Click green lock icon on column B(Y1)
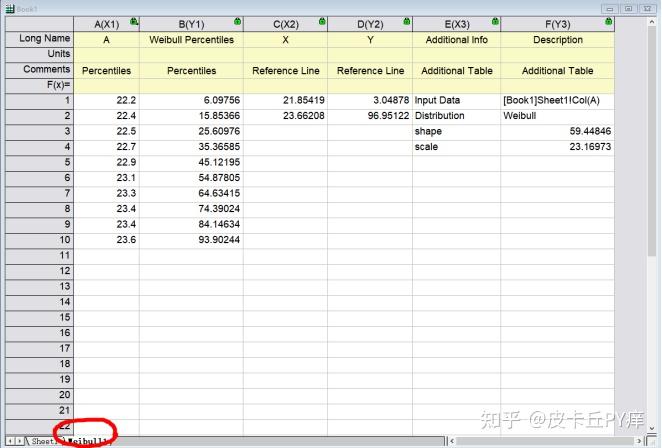 tap(237, 21)
